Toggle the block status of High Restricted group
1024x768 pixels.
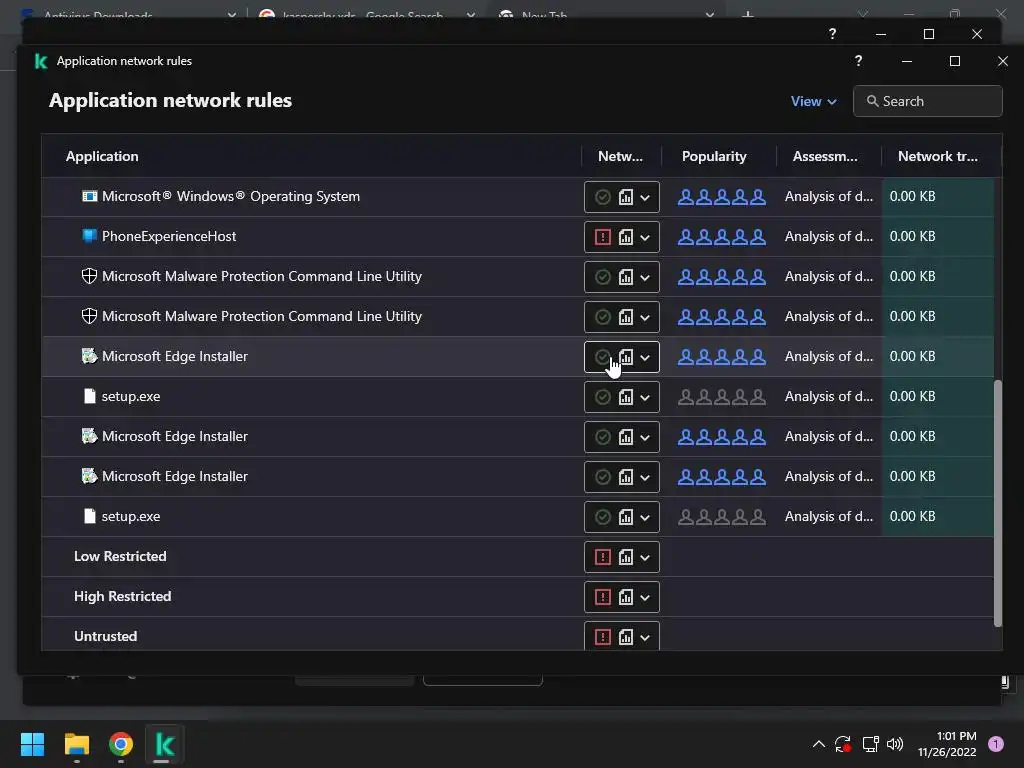click(x=603, y=597)
